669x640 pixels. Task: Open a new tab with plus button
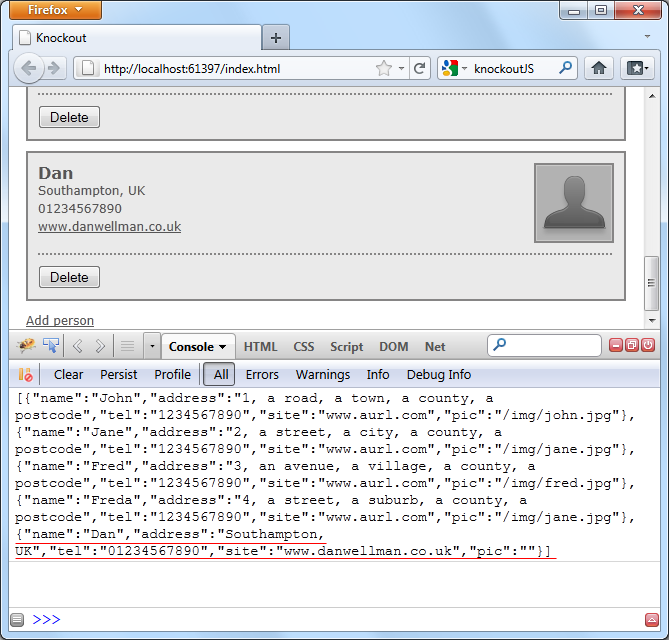tap(276, 38)
